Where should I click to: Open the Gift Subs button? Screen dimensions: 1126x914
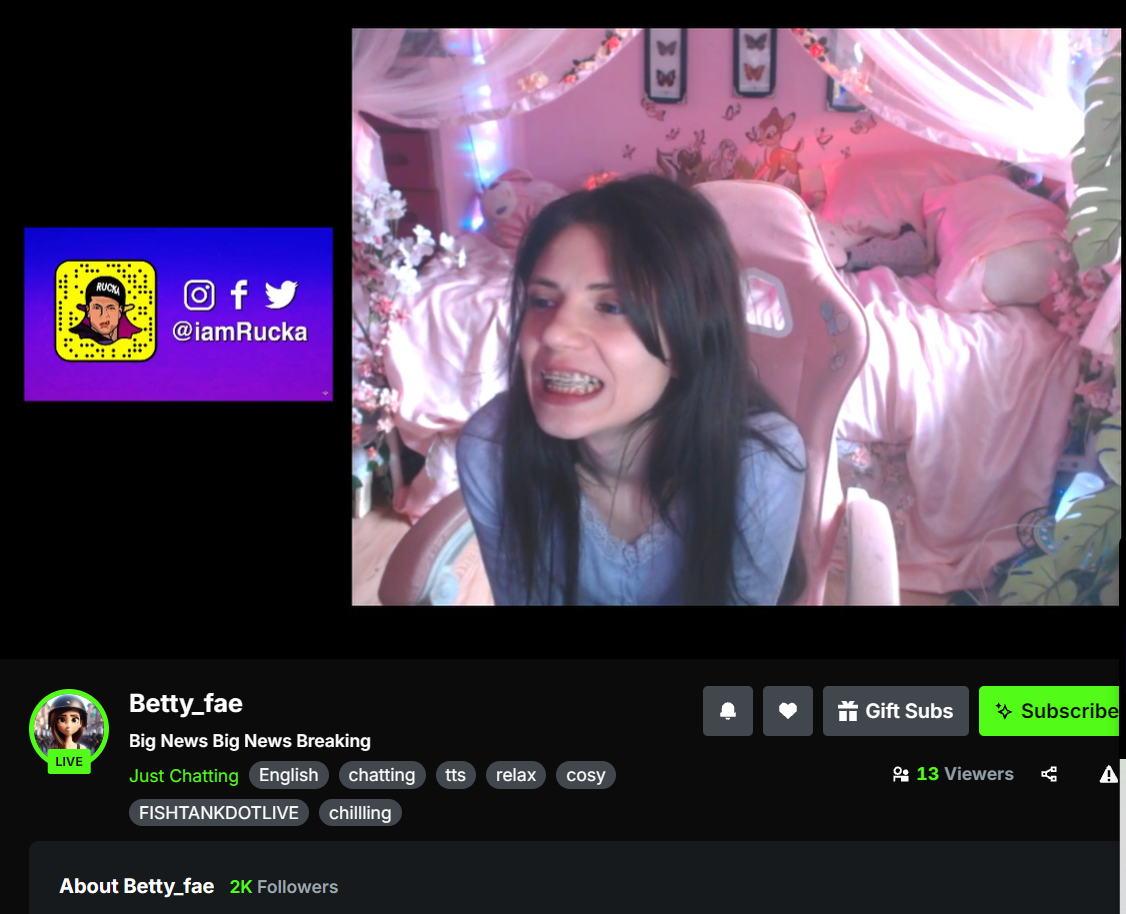pos(895,711)
